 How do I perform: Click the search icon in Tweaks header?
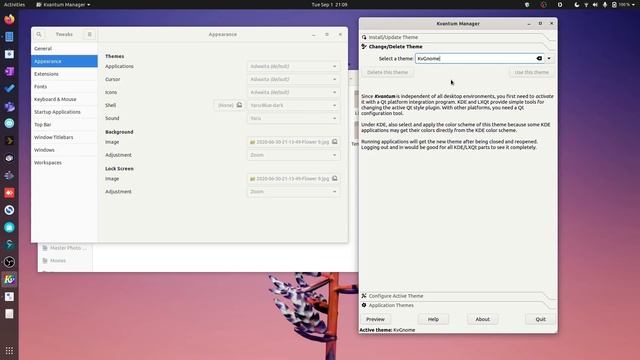click(39, 34)
